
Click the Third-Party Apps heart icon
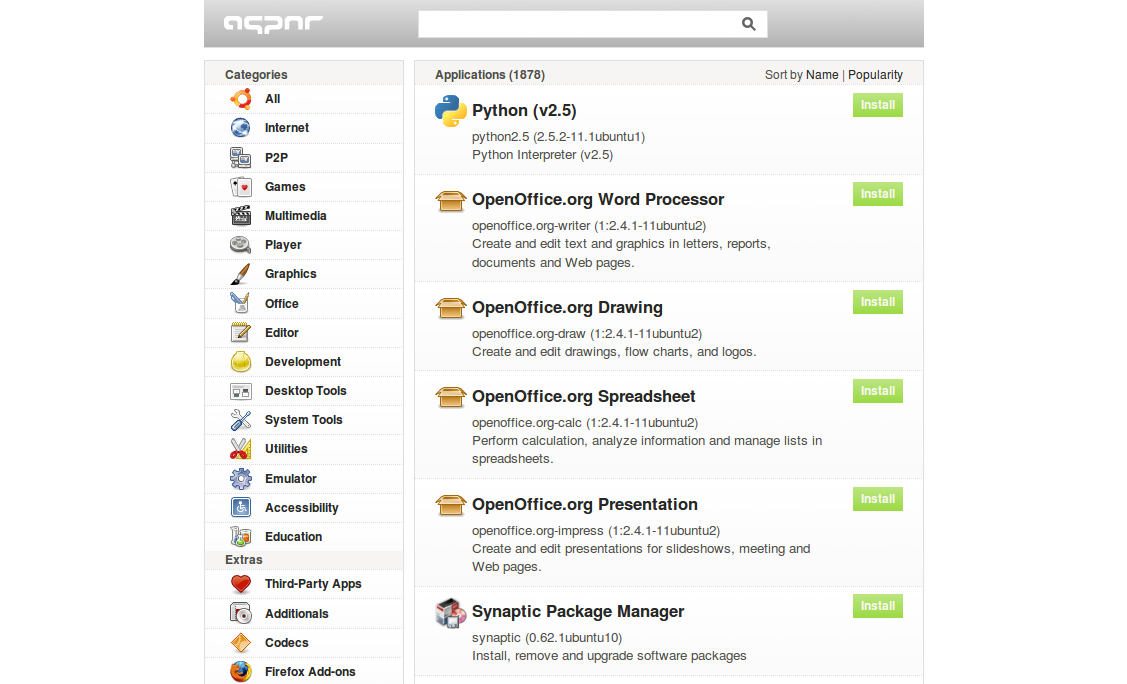[x=241, y=584]
